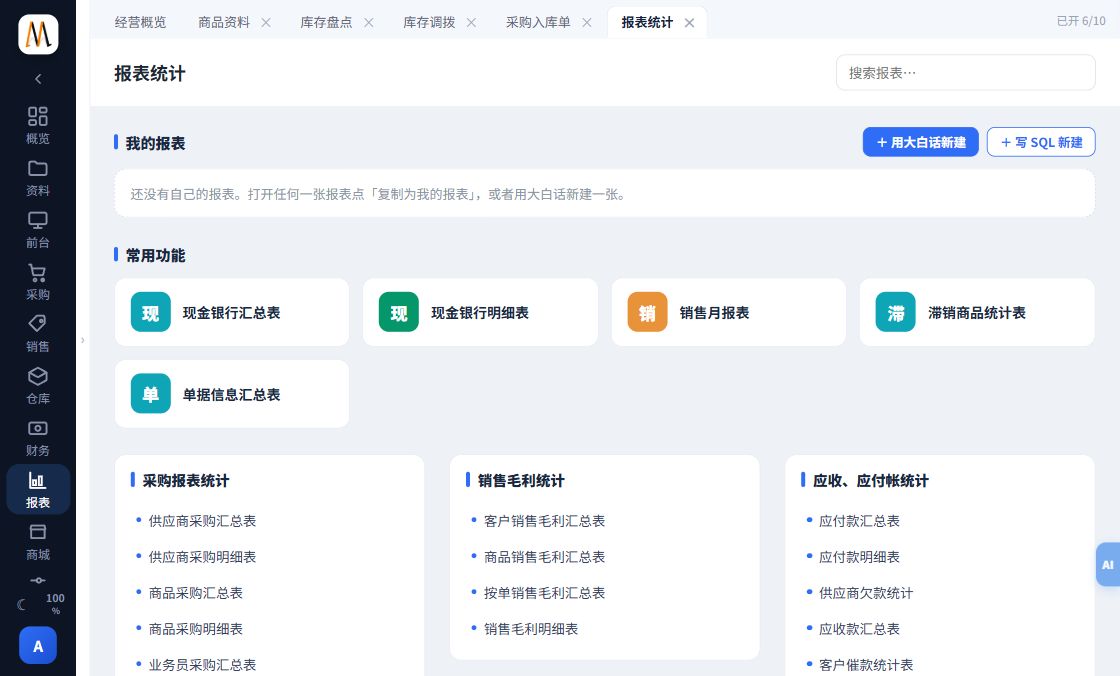Viewport: 1120px width, 676px height.
Task: Open the 滞销商品统计表 card
Action: pos(977,312)
